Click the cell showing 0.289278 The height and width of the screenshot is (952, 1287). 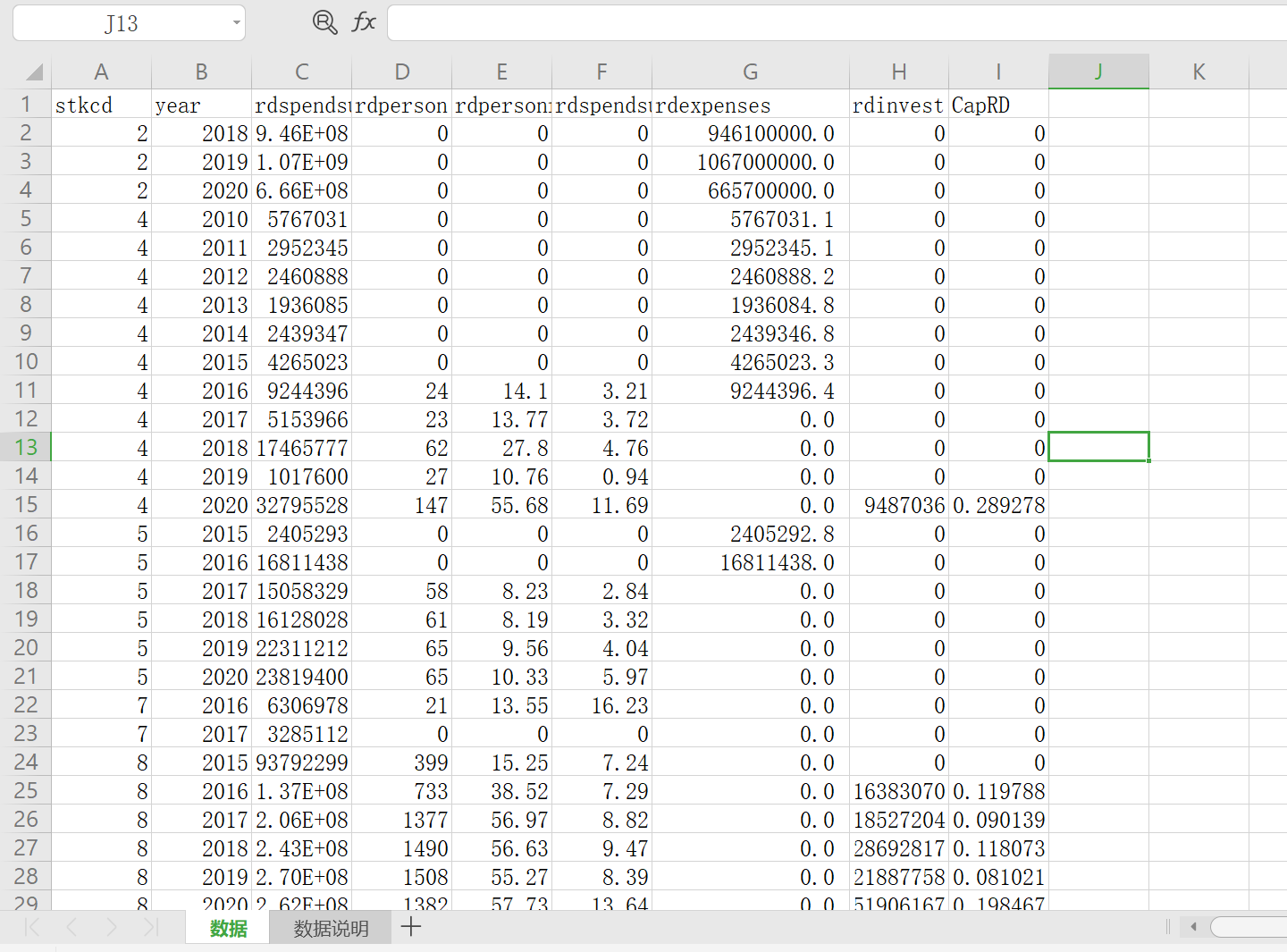[x=999, y=505]
